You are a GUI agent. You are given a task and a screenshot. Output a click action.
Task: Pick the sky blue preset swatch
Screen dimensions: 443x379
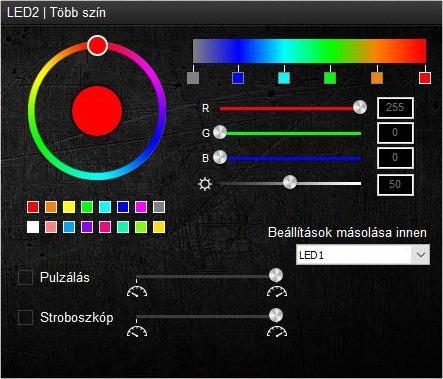point(69,227)
